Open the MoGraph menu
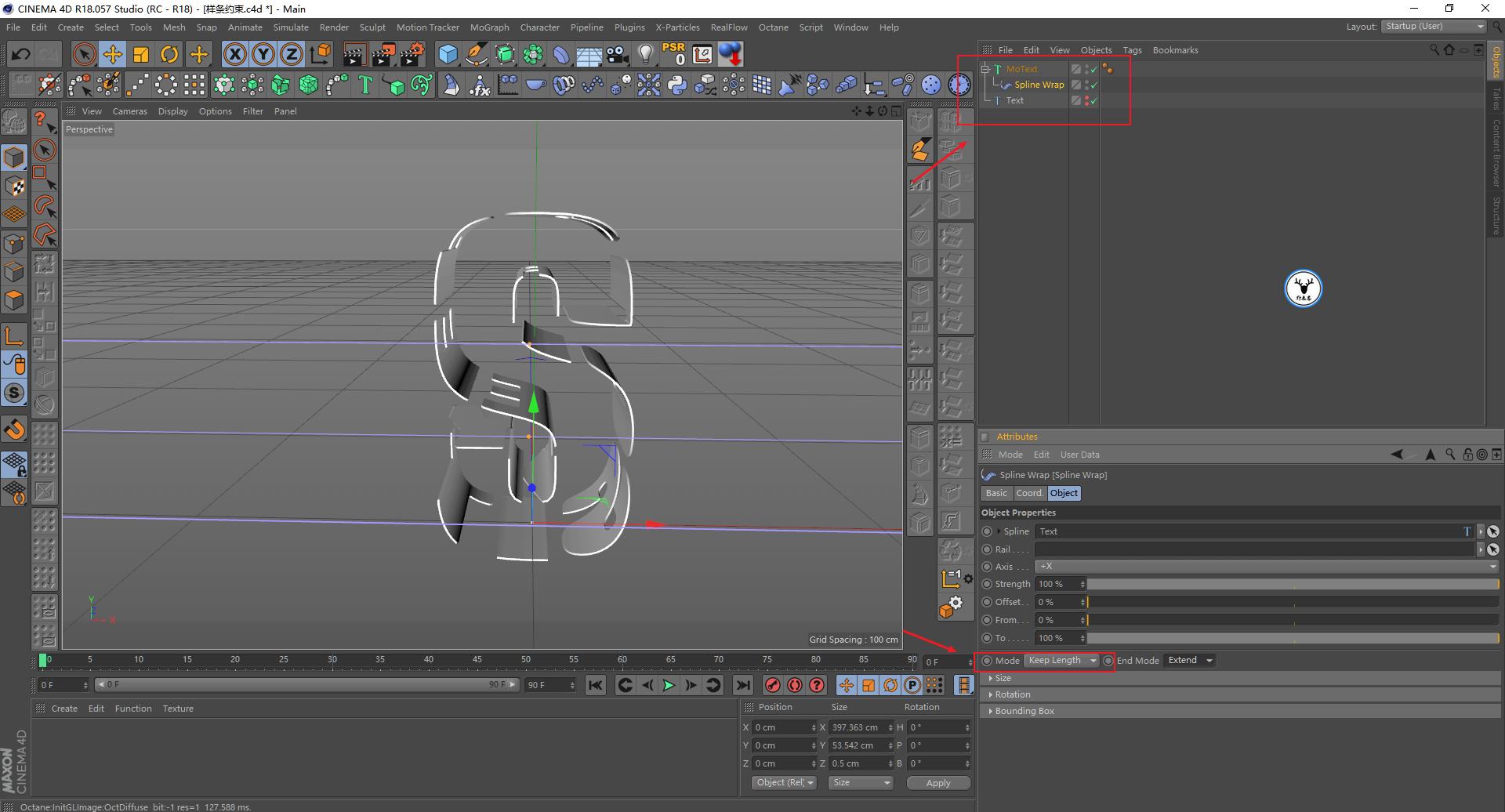The height and width of the screenshot is (812, 1505). click(x=489, y=27)
